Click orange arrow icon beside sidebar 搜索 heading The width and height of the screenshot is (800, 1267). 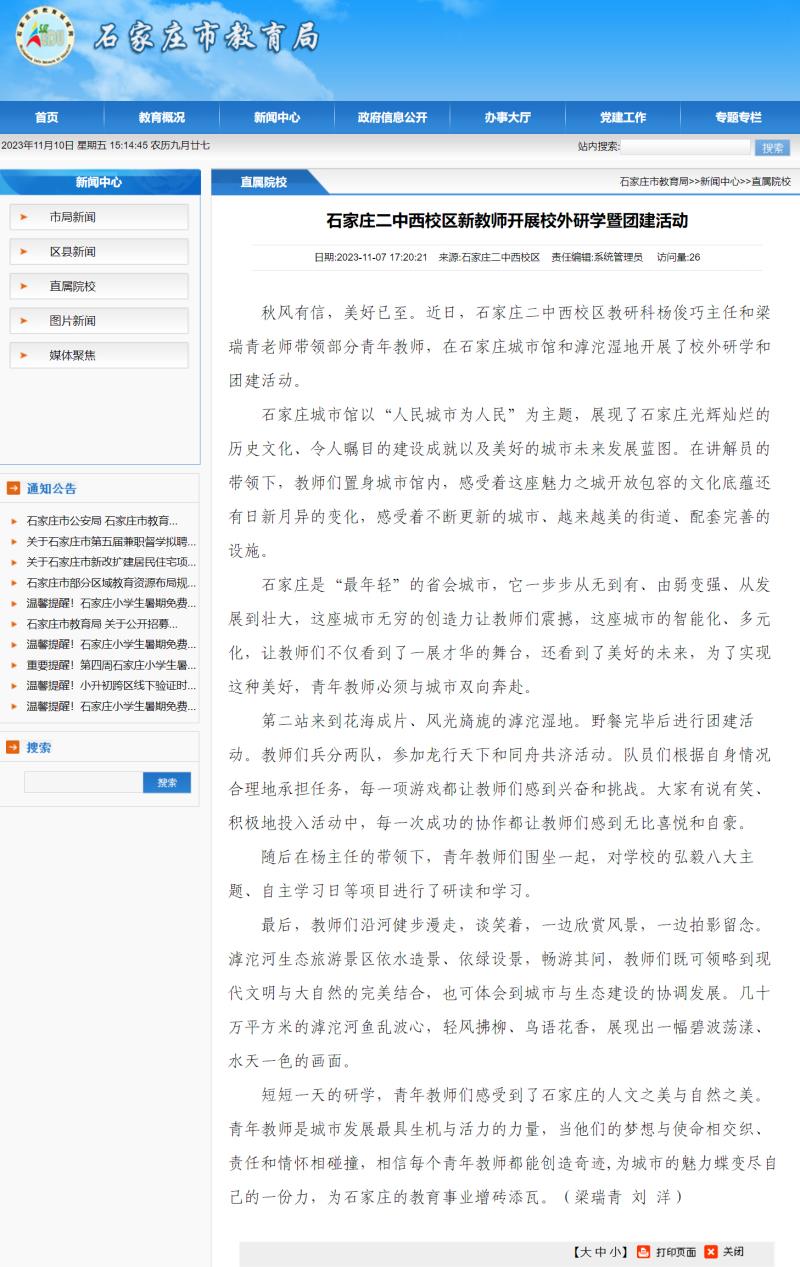pos(13,747)
